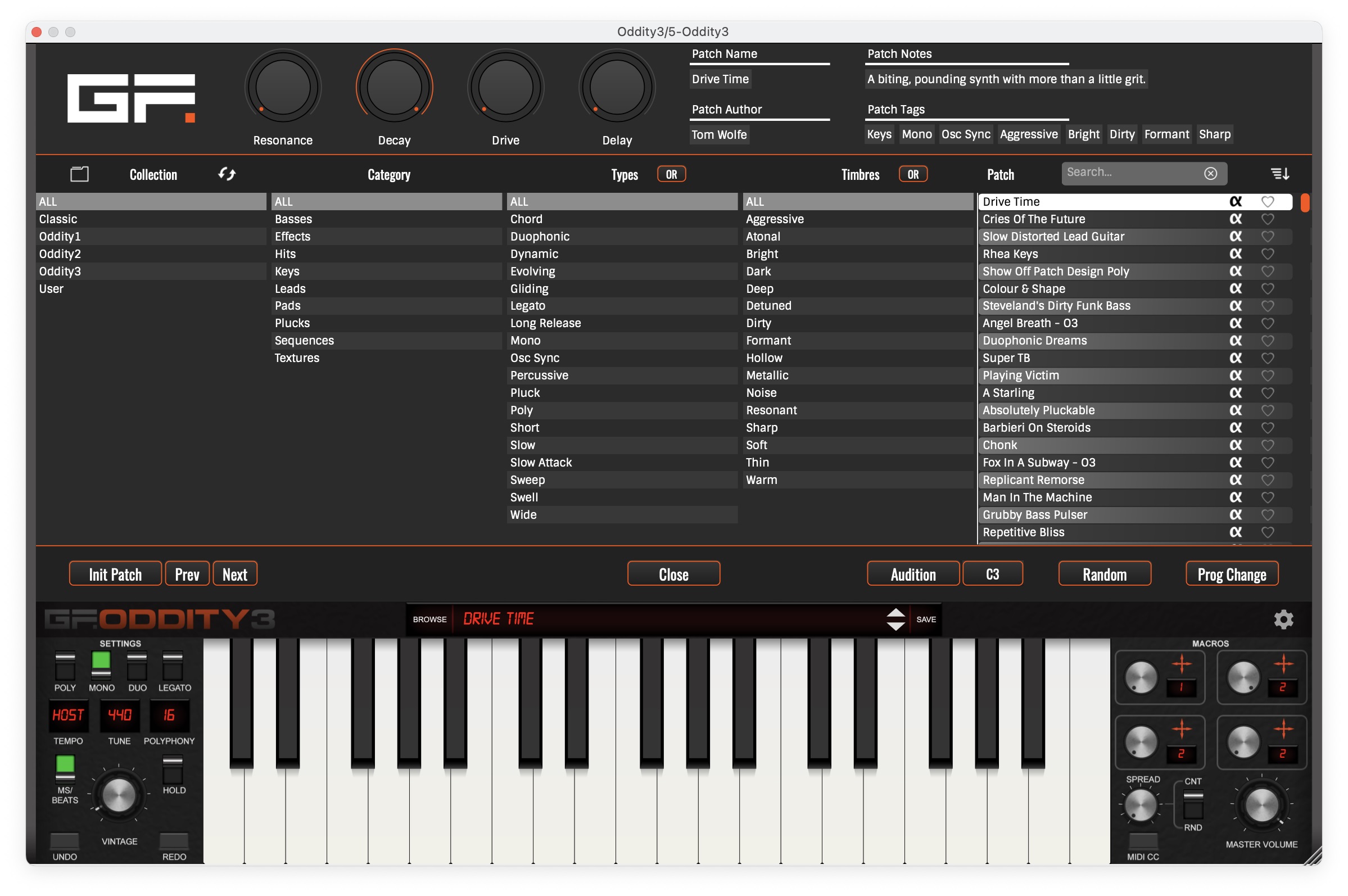This screenshot has width=1348, height=896.
Task: Toggle the LEGATO switch
Action: (173, 665)
